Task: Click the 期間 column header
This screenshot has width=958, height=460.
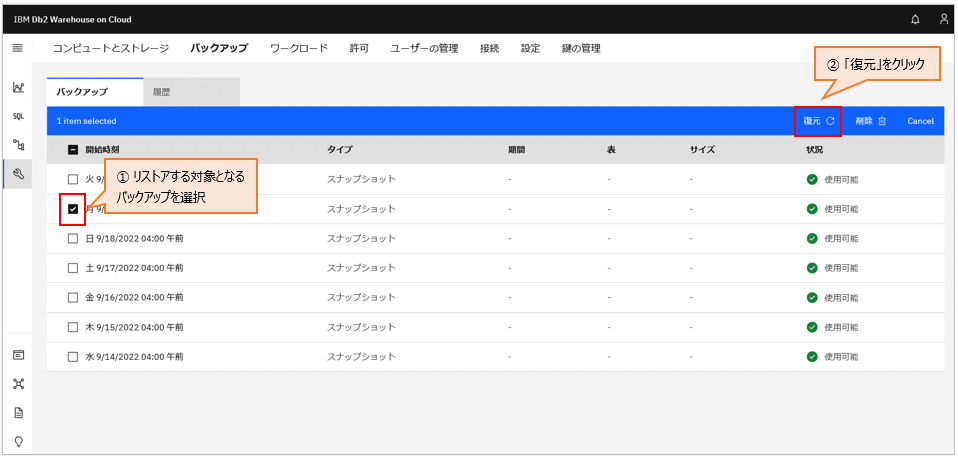Action: pos(516,150)
